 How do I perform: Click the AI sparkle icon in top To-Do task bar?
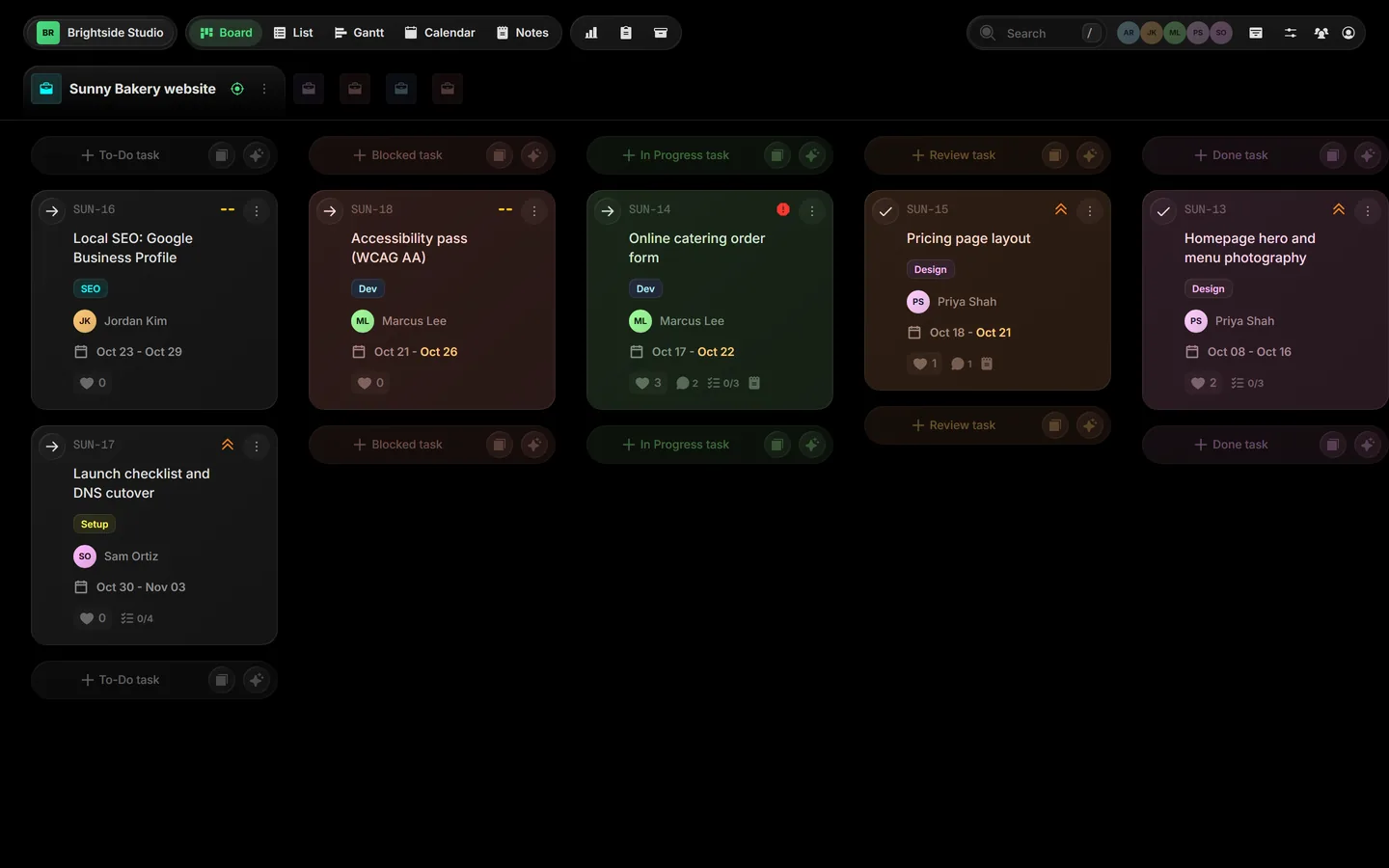click(x=257, y=155)
